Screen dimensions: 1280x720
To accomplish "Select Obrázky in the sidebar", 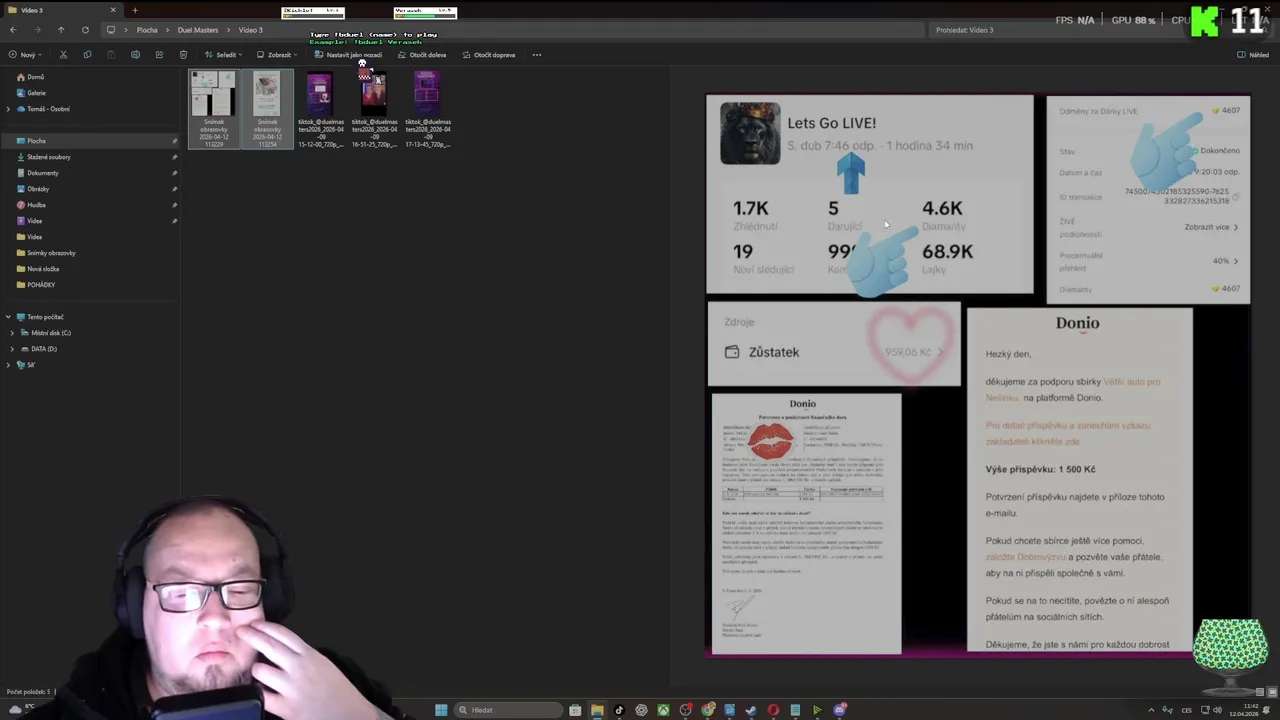I will click(x=38, y=189).
